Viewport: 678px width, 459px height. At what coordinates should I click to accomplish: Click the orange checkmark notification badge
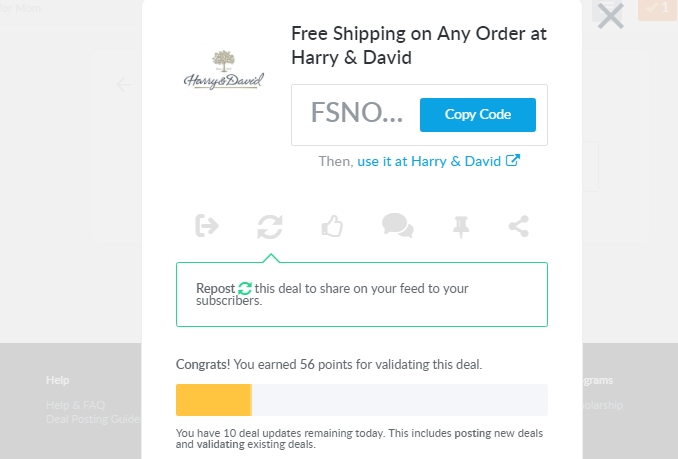tap(657, 10)
